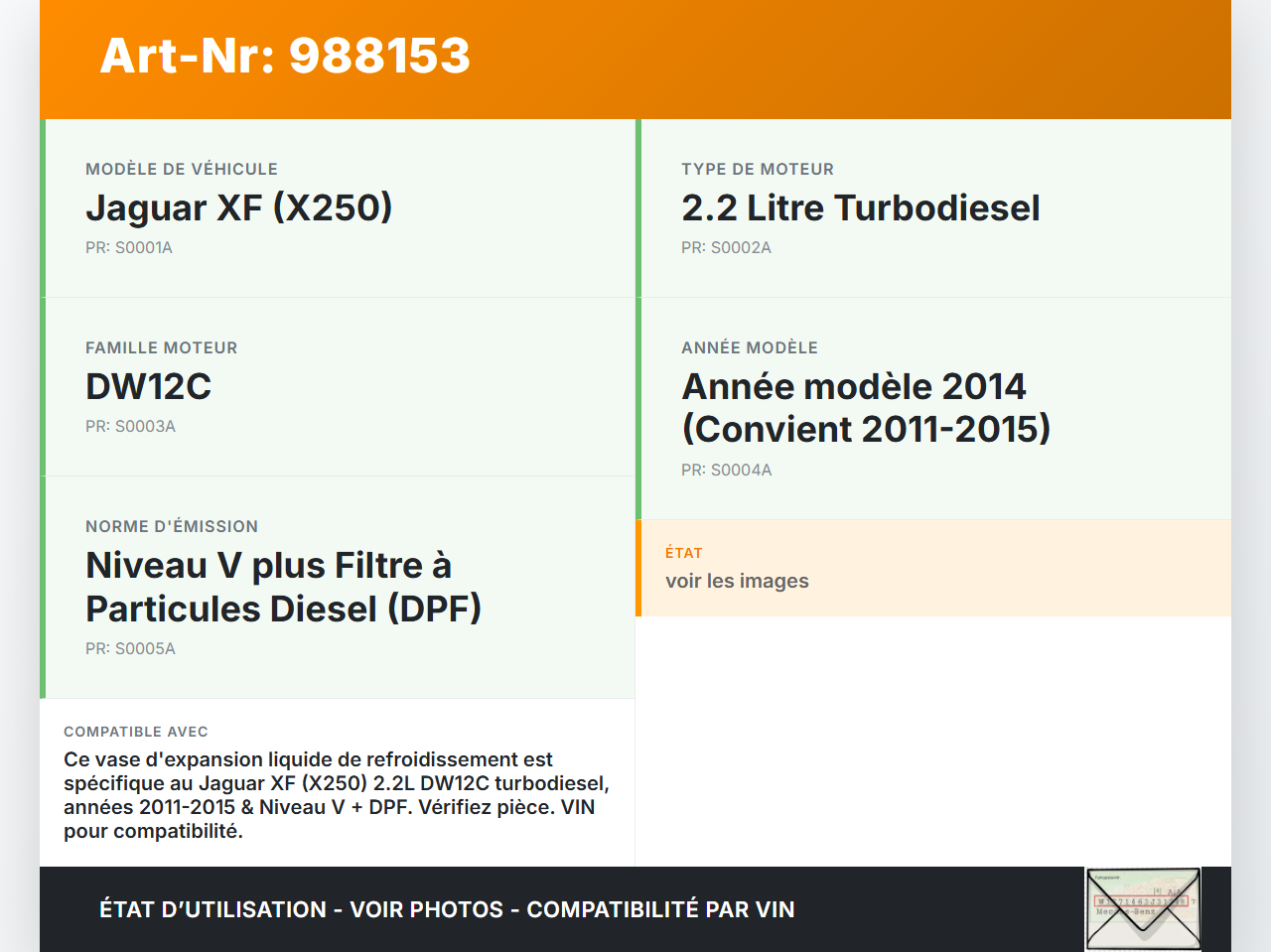Select the MODÈLE DE VÉHICULE label
Image resolution: width=1271 pixels, height=952 pixels.
(182, 169)
